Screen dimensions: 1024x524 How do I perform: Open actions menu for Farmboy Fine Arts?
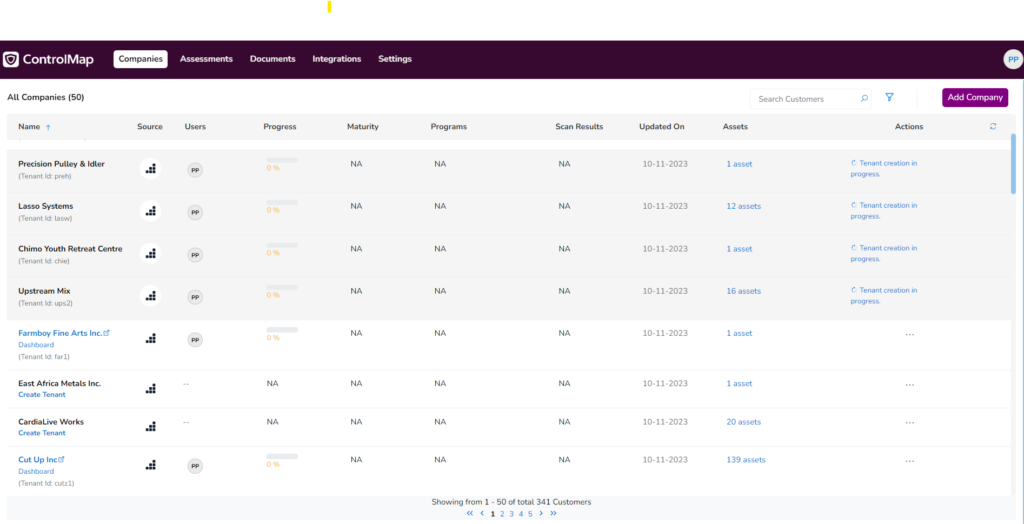910,335
